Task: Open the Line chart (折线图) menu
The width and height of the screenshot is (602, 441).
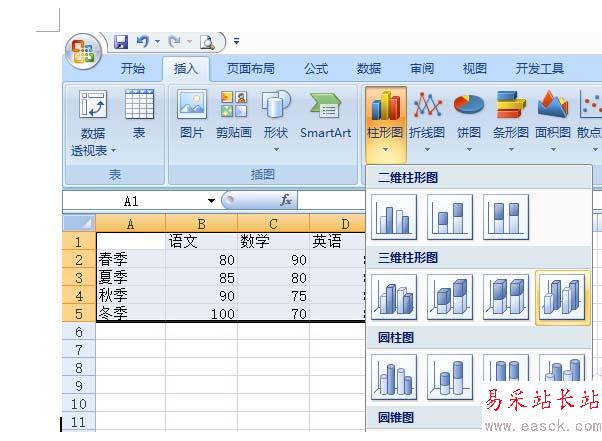Action: (x=427, y=123)
